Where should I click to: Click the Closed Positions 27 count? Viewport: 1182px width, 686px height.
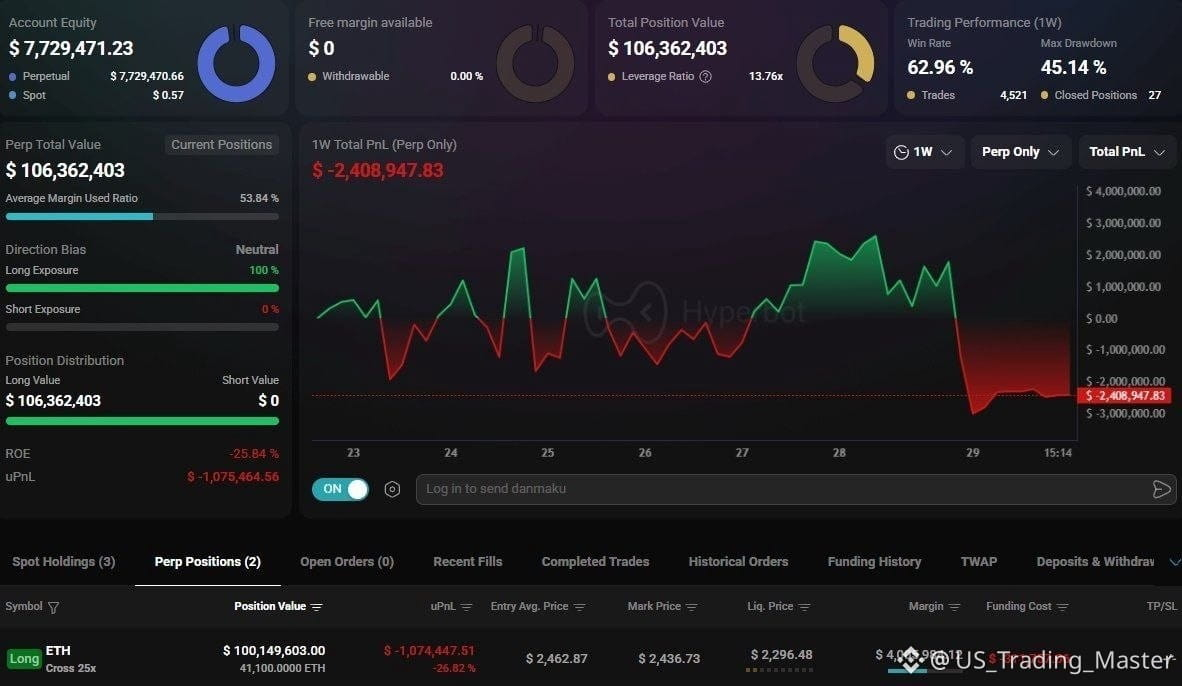click(1154, 95)
